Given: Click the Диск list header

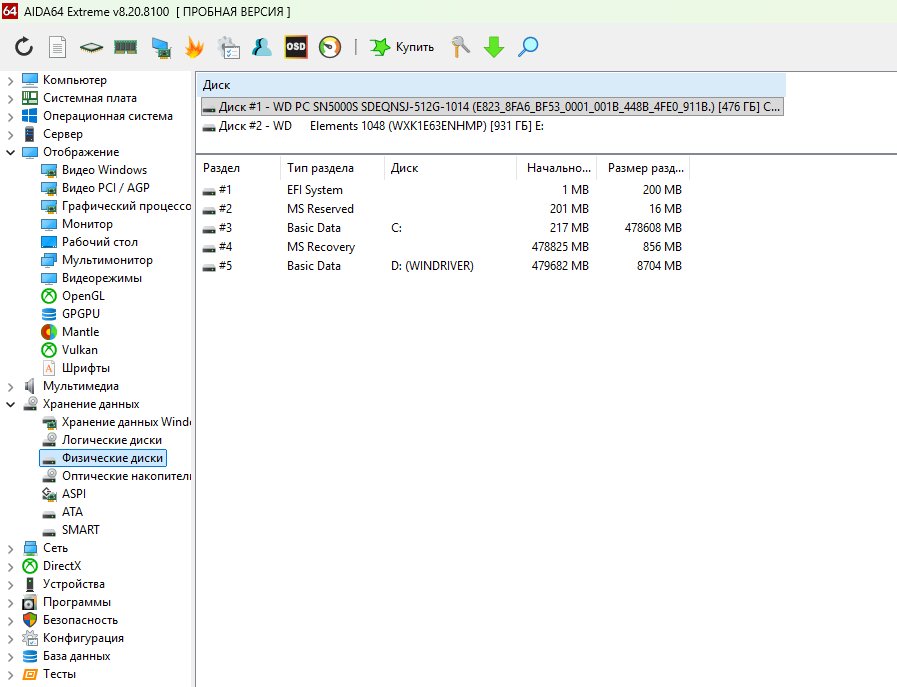Looking at the screenshot, I should click(x=491, y=85).
